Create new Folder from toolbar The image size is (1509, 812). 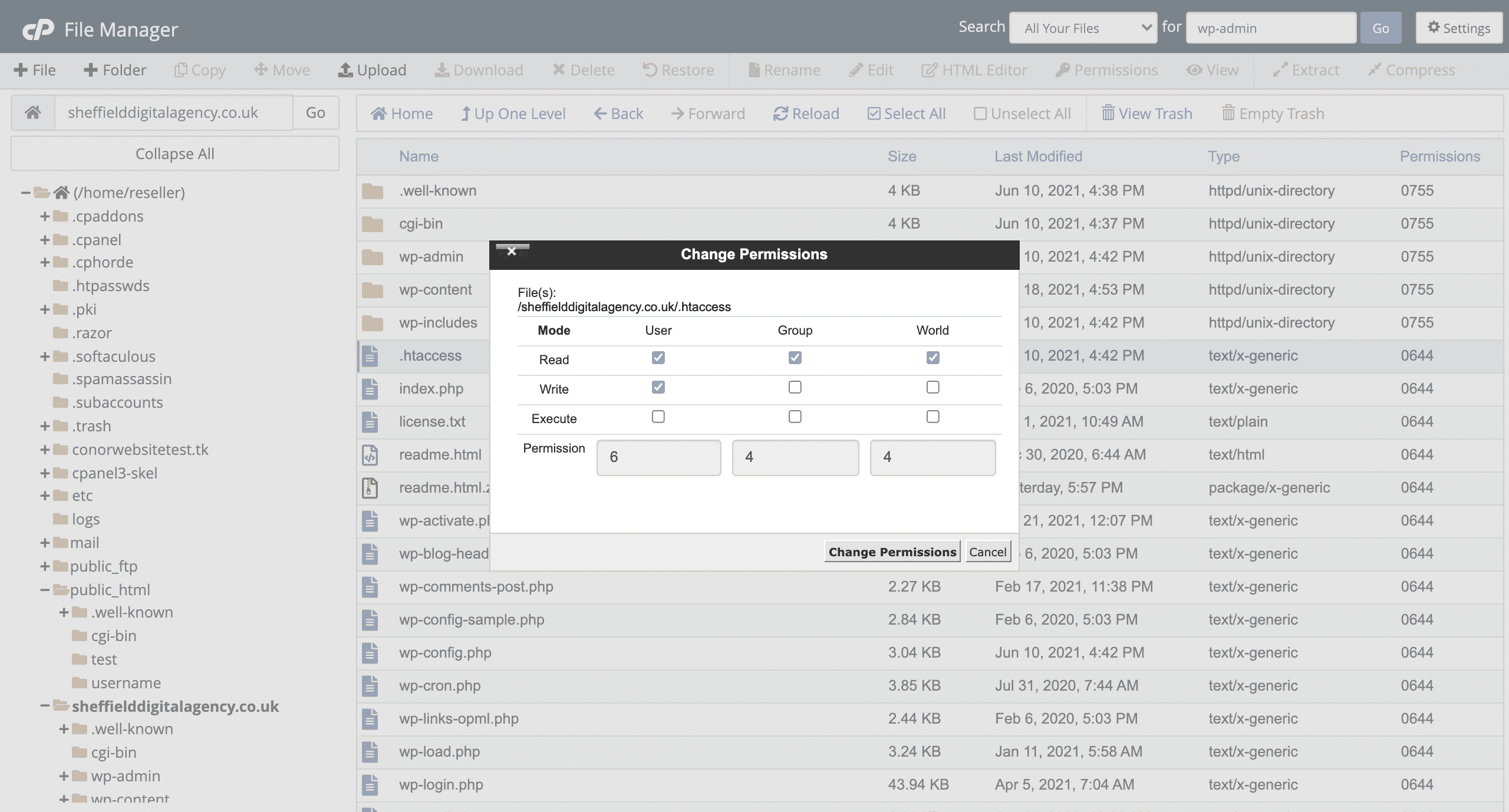(115, 70)
